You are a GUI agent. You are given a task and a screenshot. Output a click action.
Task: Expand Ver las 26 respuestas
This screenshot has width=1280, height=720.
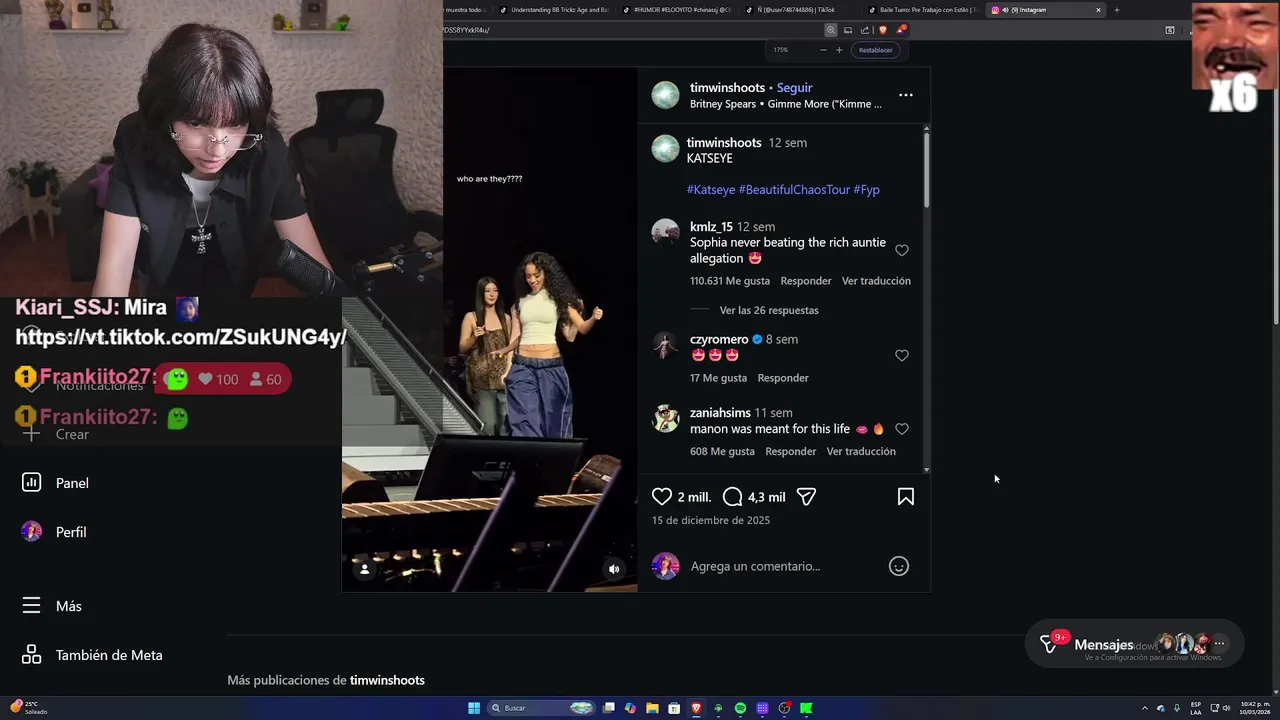769,310
